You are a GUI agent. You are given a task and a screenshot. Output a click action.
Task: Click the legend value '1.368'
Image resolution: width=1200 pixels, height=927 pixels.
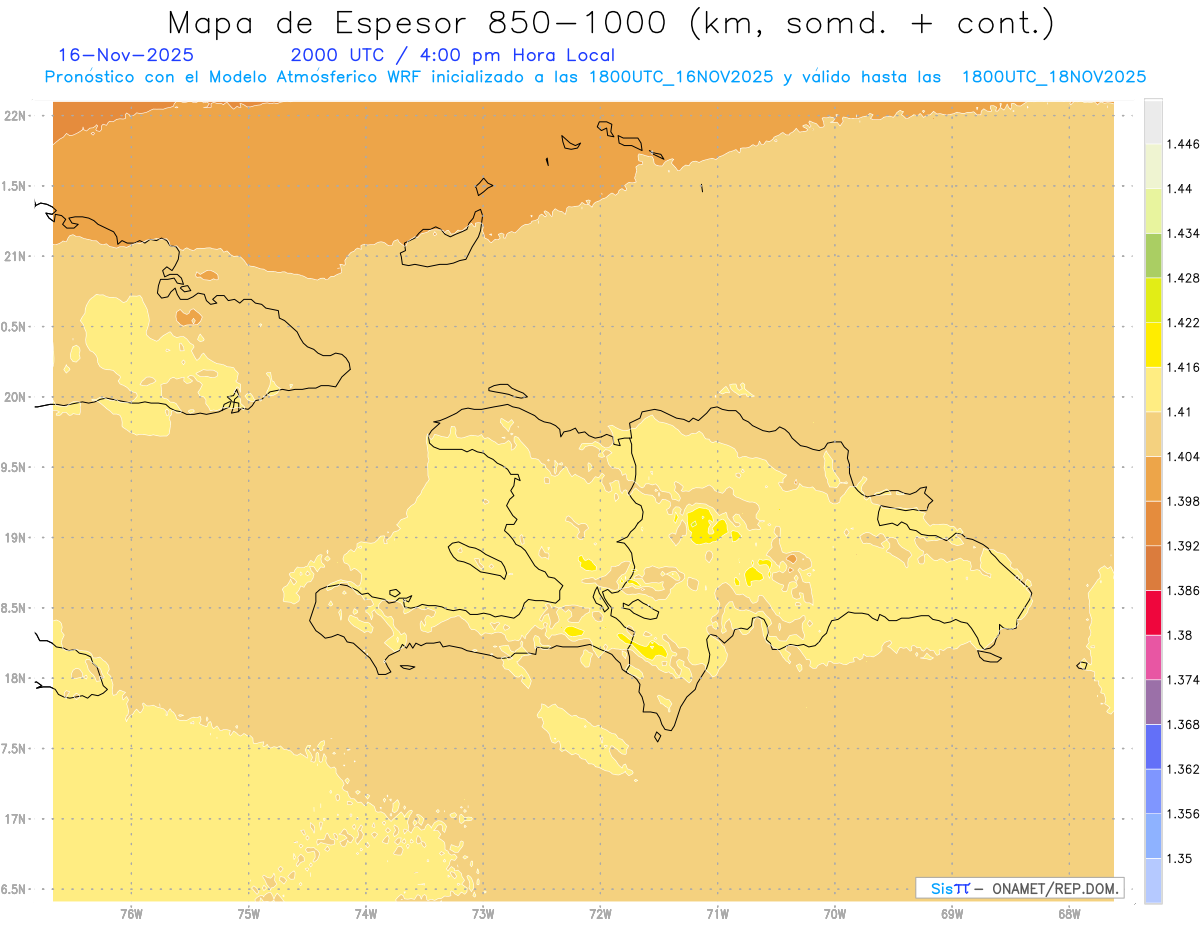(1184, 724)
